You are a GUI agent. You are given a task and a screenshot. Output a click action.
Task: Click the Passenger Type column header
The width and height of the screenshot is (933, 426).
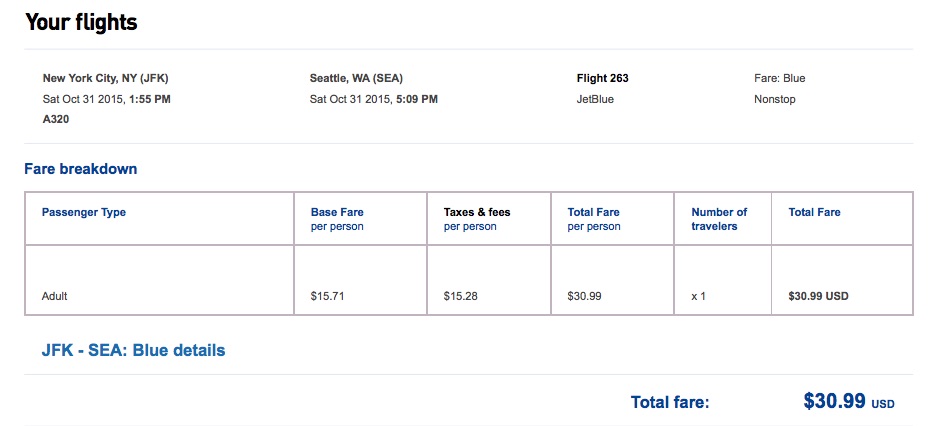(84, 212)
